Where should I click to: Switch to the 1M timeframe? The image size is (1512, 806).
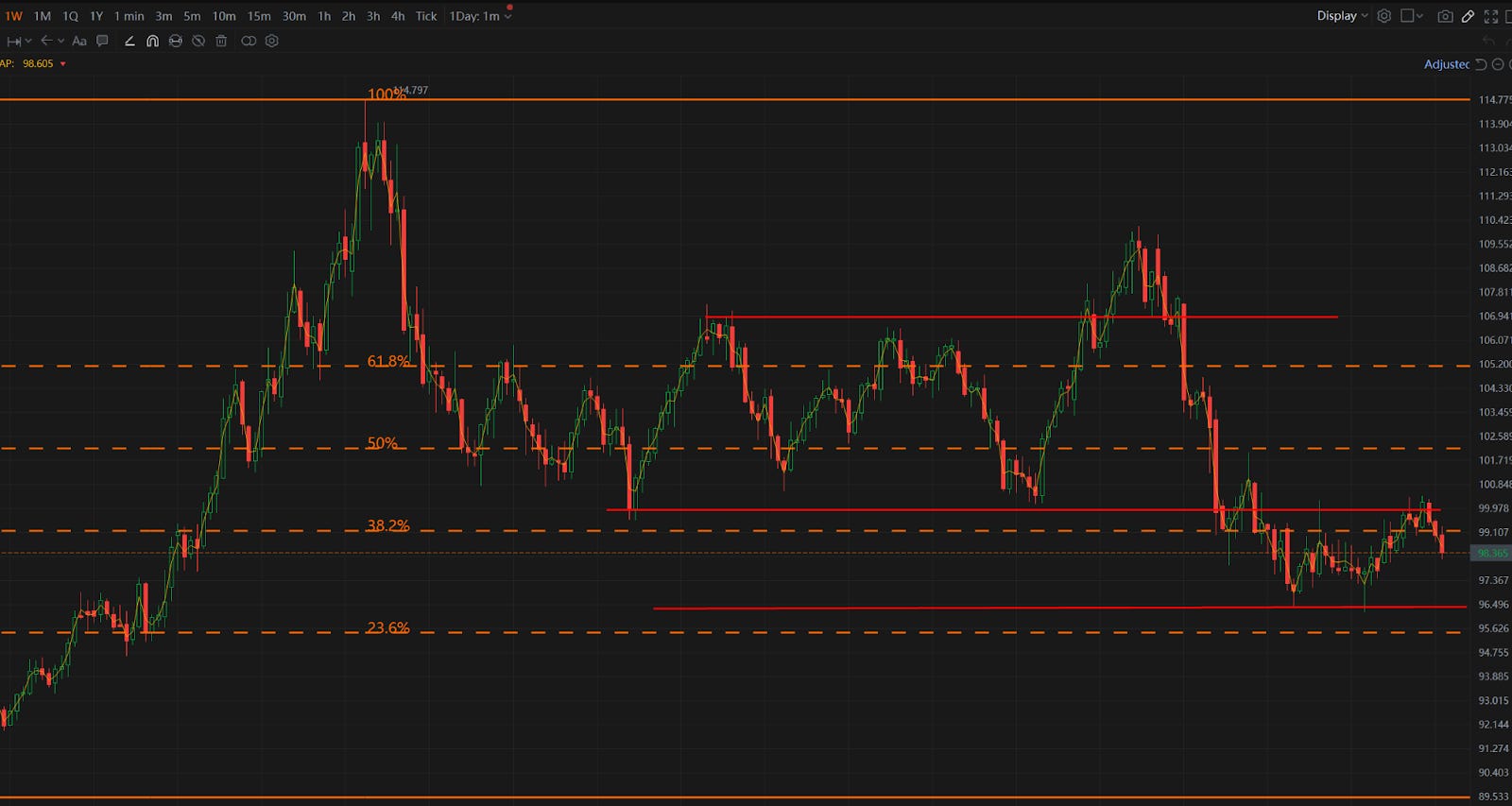(43, 16)
